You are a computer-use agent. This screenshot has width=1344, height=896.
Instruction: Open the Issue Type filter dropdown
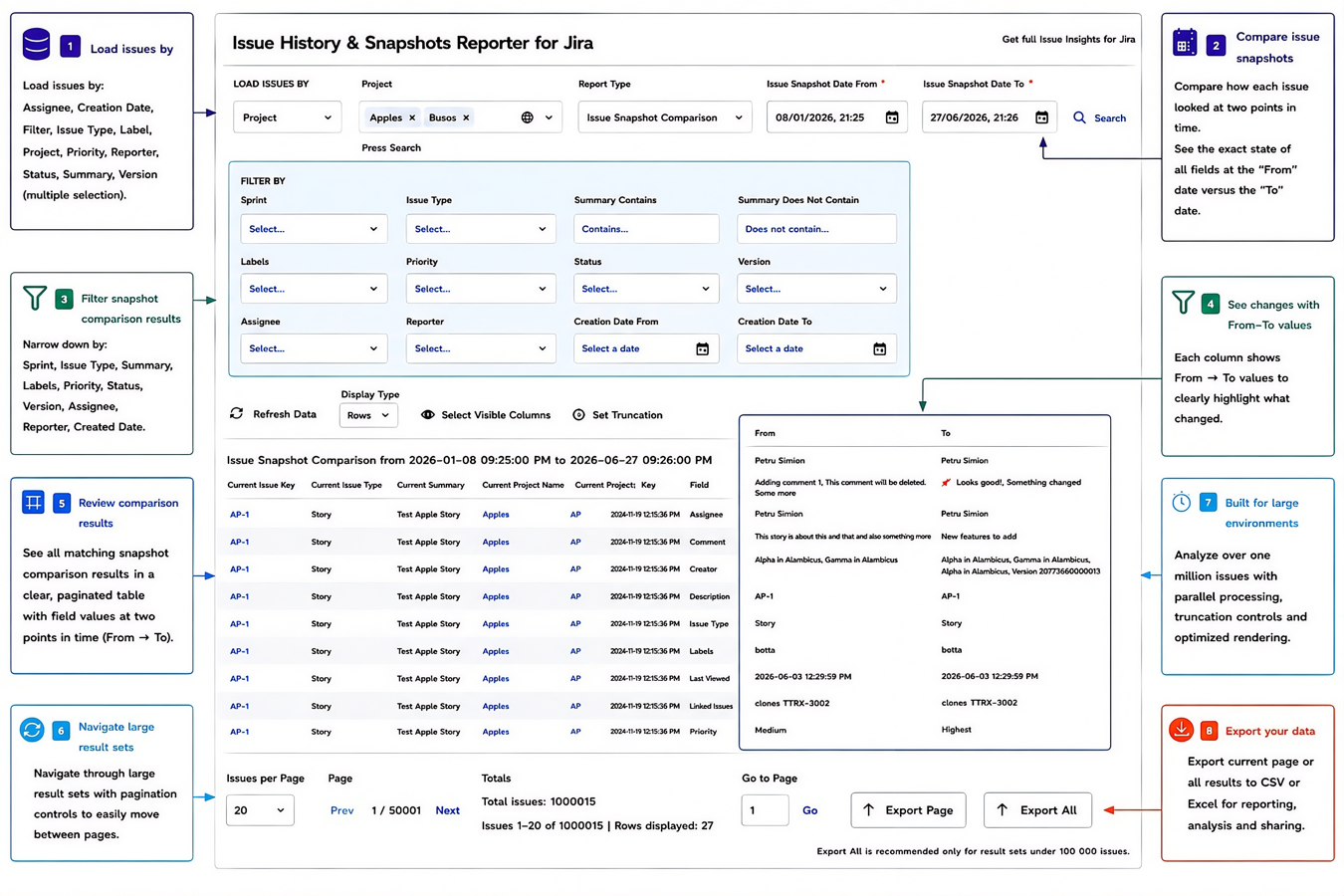tap(481, 229)
